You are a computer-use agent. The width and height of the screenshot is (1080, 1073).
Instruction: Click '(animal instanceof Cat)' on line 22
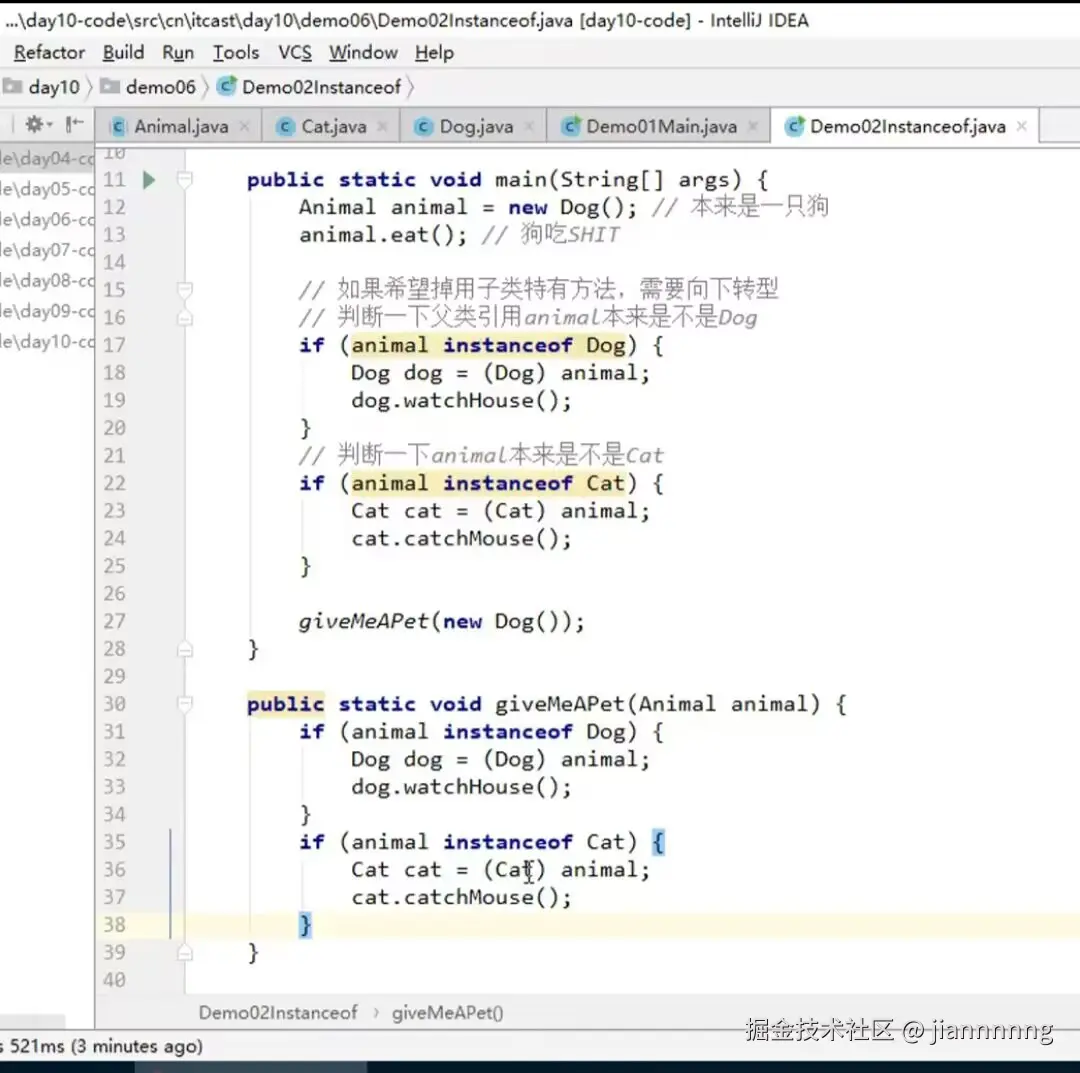488,483
